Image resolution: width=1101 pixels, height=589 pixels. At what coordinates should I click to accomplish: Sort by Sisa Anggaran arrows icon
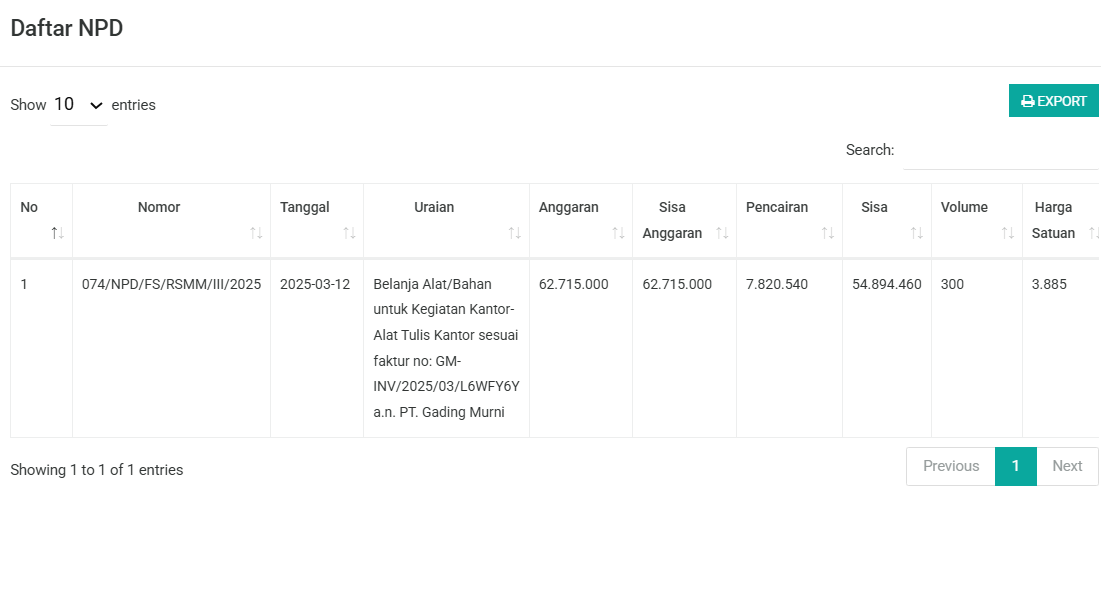[x=722, y=233]
